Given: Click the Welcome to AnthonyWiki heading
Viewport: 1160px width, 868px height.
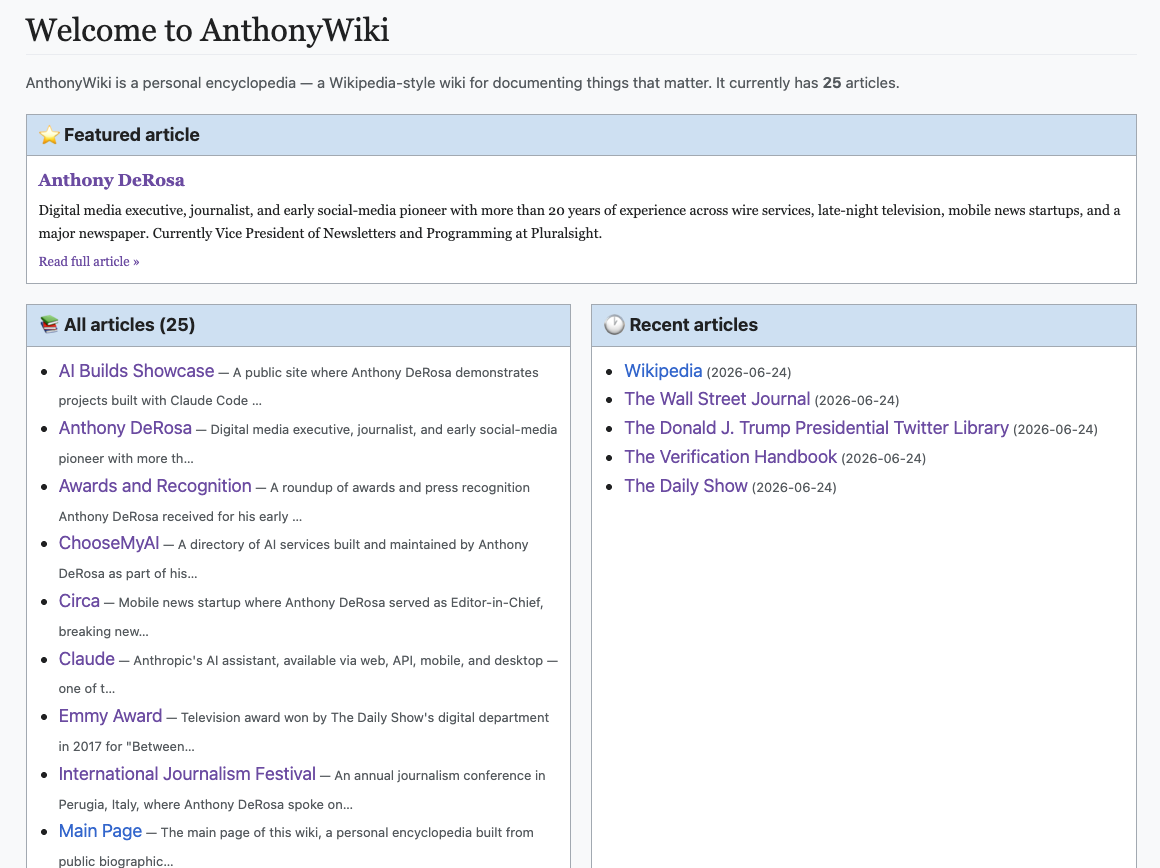Looking at the screenshot, I should [x=207, y=30].
